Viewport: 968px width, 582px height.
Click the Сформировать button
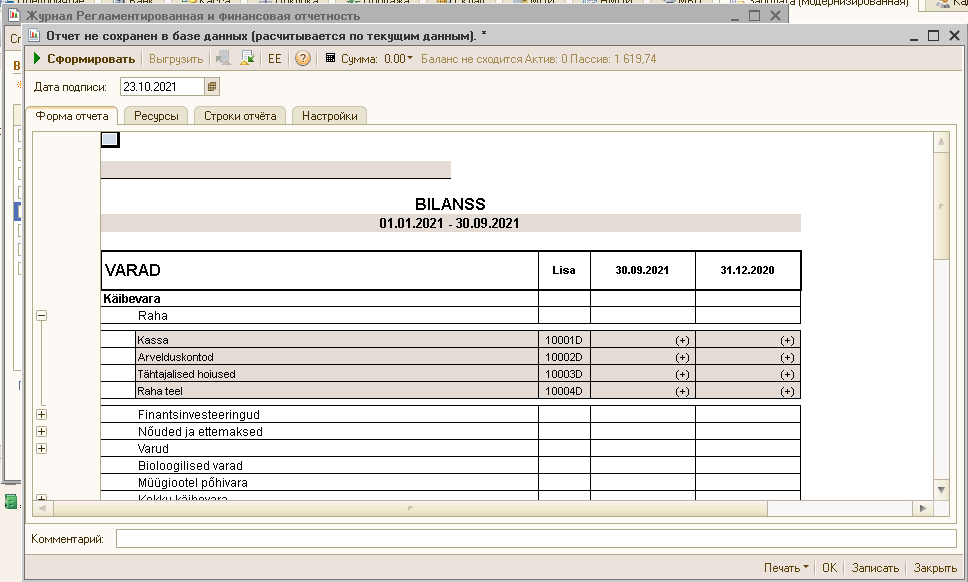point(83,59)
